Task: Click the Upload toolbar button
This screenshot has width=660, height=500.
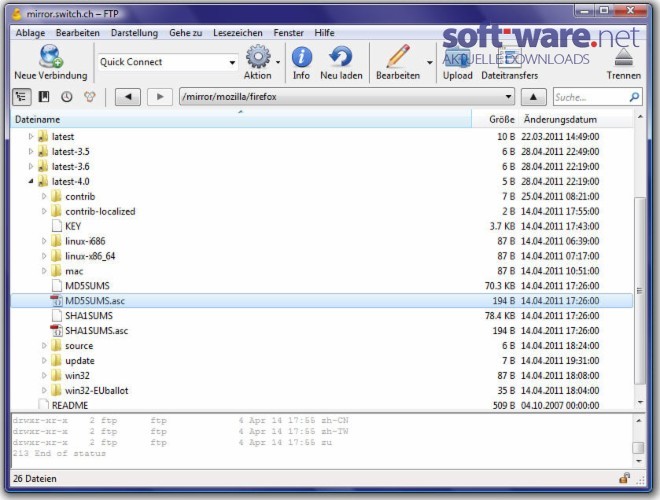Action: pos(458,63)
